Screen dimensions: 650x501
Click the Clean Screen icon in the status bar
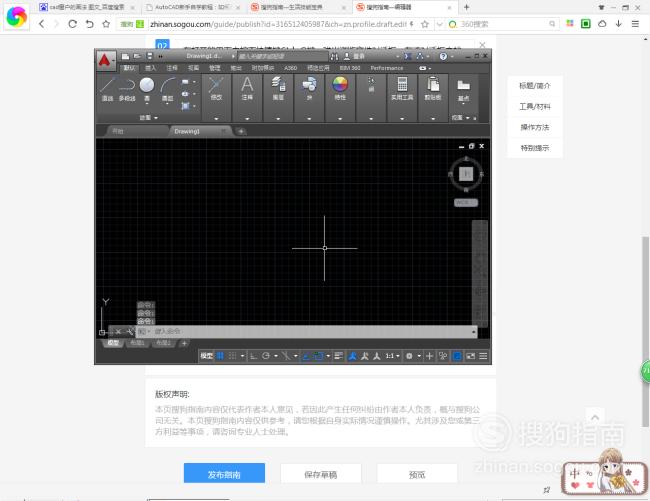tap(471, 356)
